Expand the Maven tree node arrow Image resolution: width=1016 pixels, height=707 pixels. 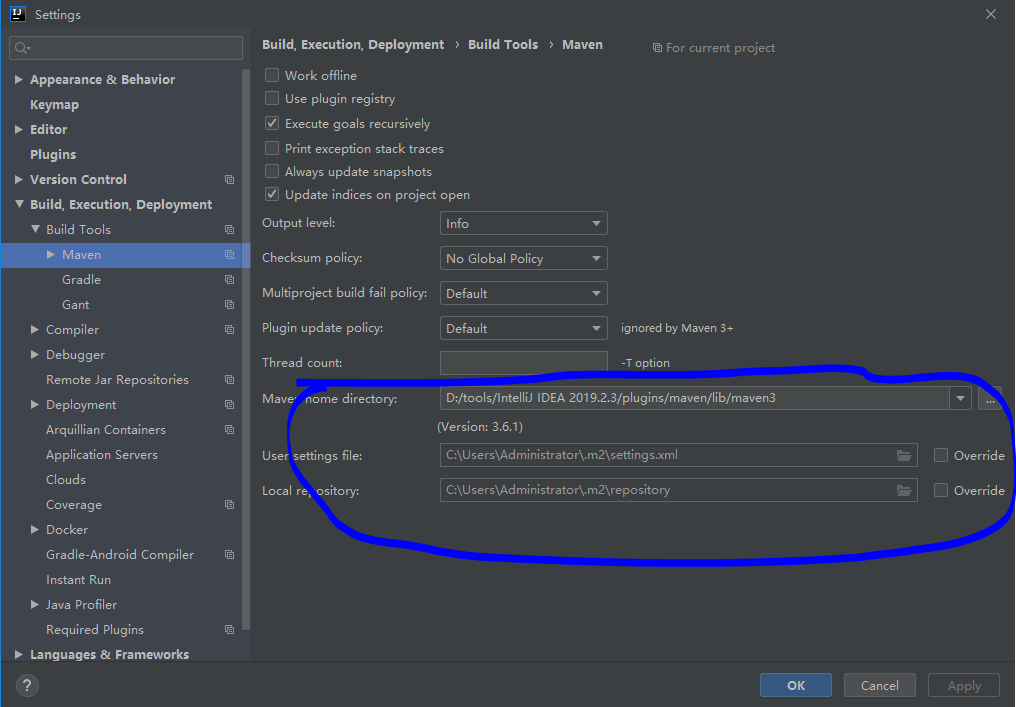51,255
